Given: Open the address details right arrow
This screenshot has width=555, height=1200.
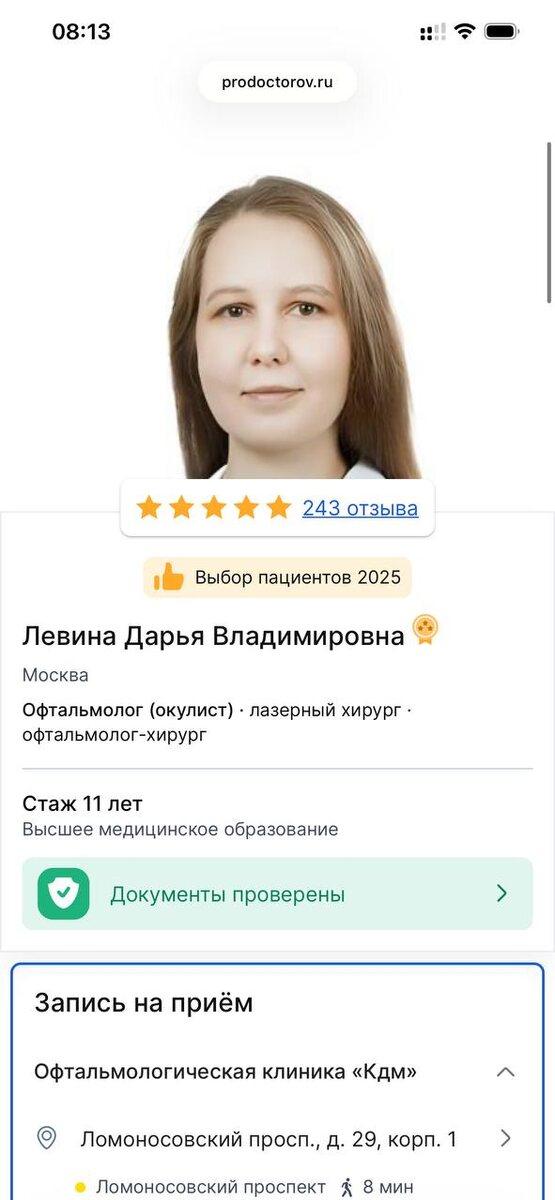Looking at the screenshot, I should [x=506, y=1138].
